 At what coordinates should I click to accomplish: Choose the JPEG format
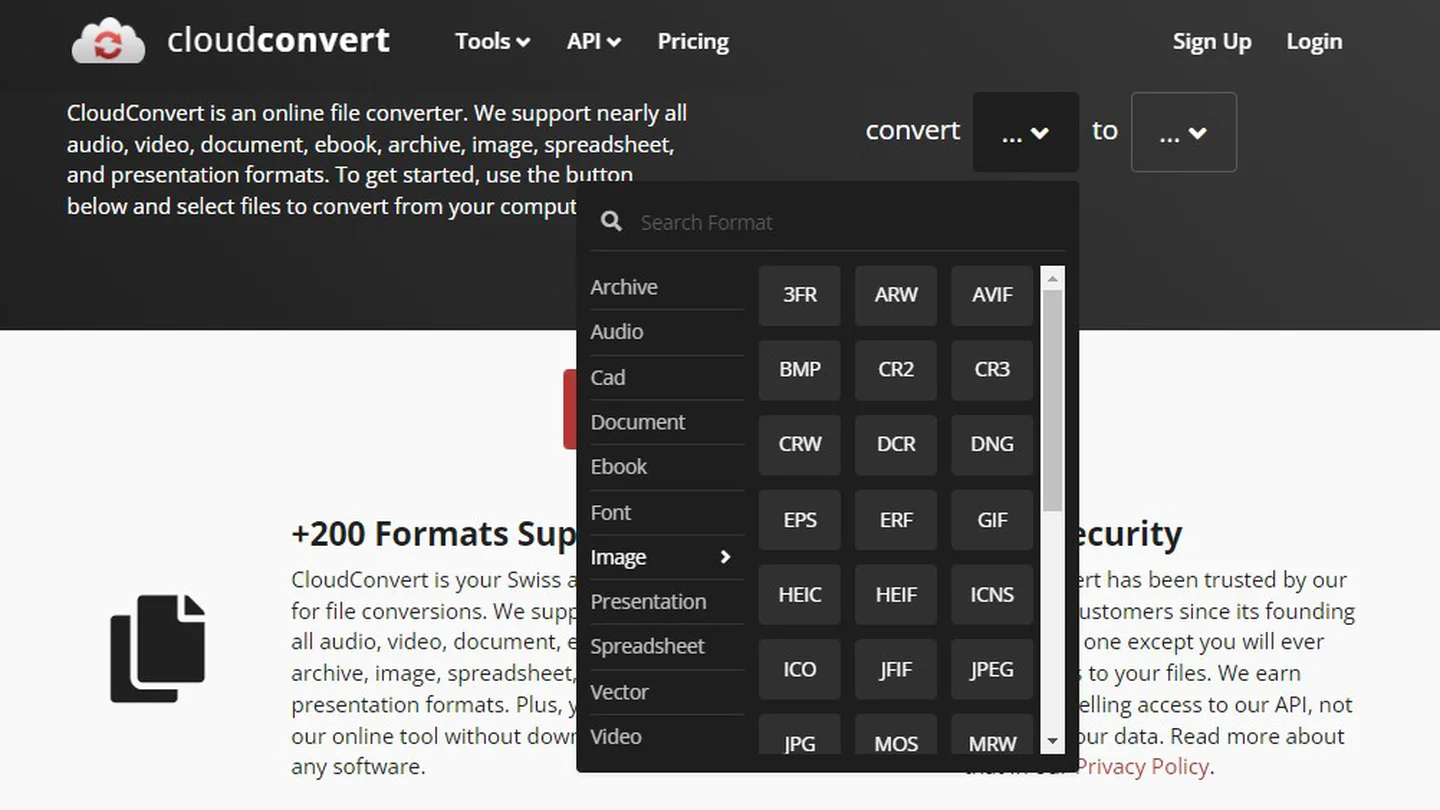992,670
